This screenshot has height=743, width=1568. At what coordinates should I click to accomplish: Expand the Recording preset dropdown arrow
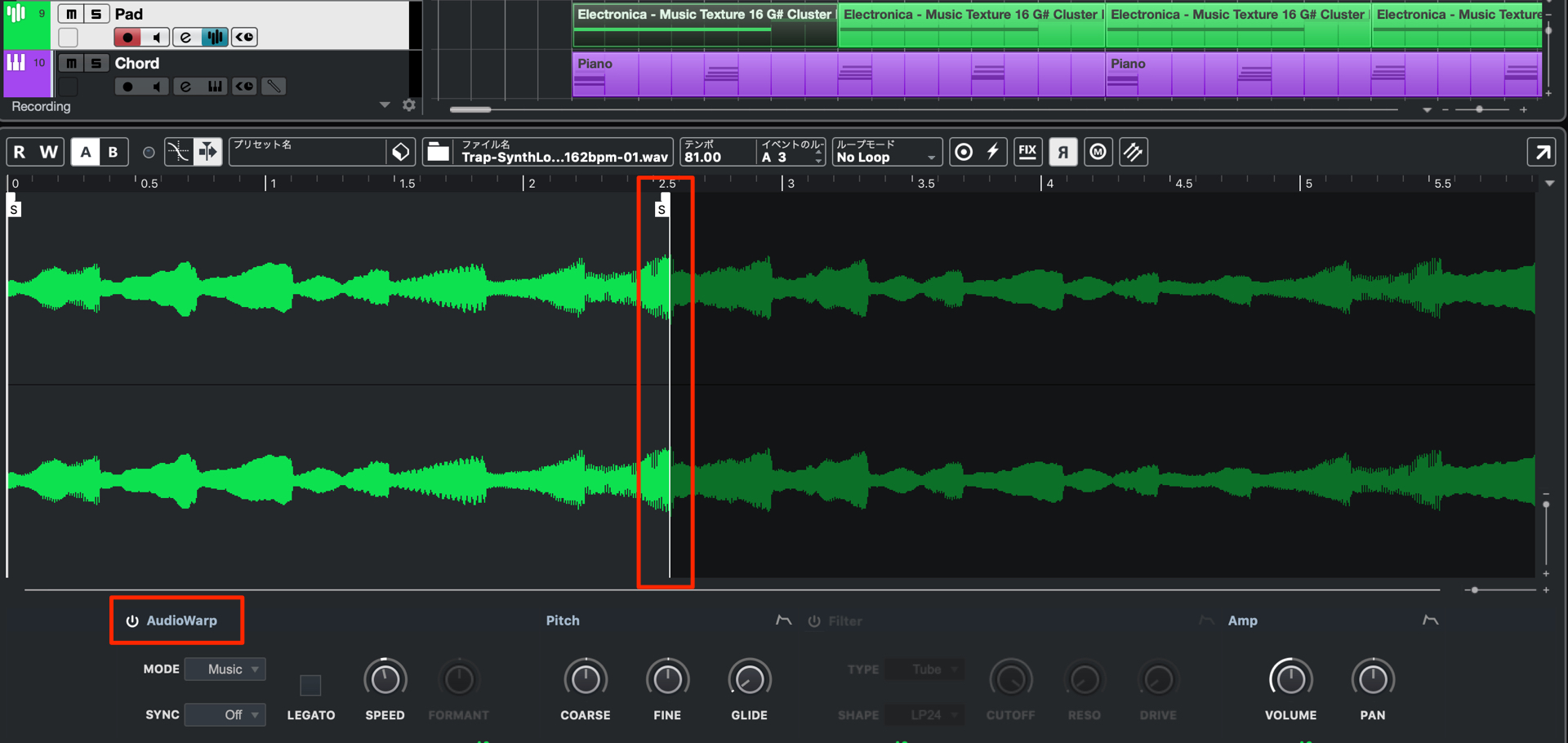385,105
